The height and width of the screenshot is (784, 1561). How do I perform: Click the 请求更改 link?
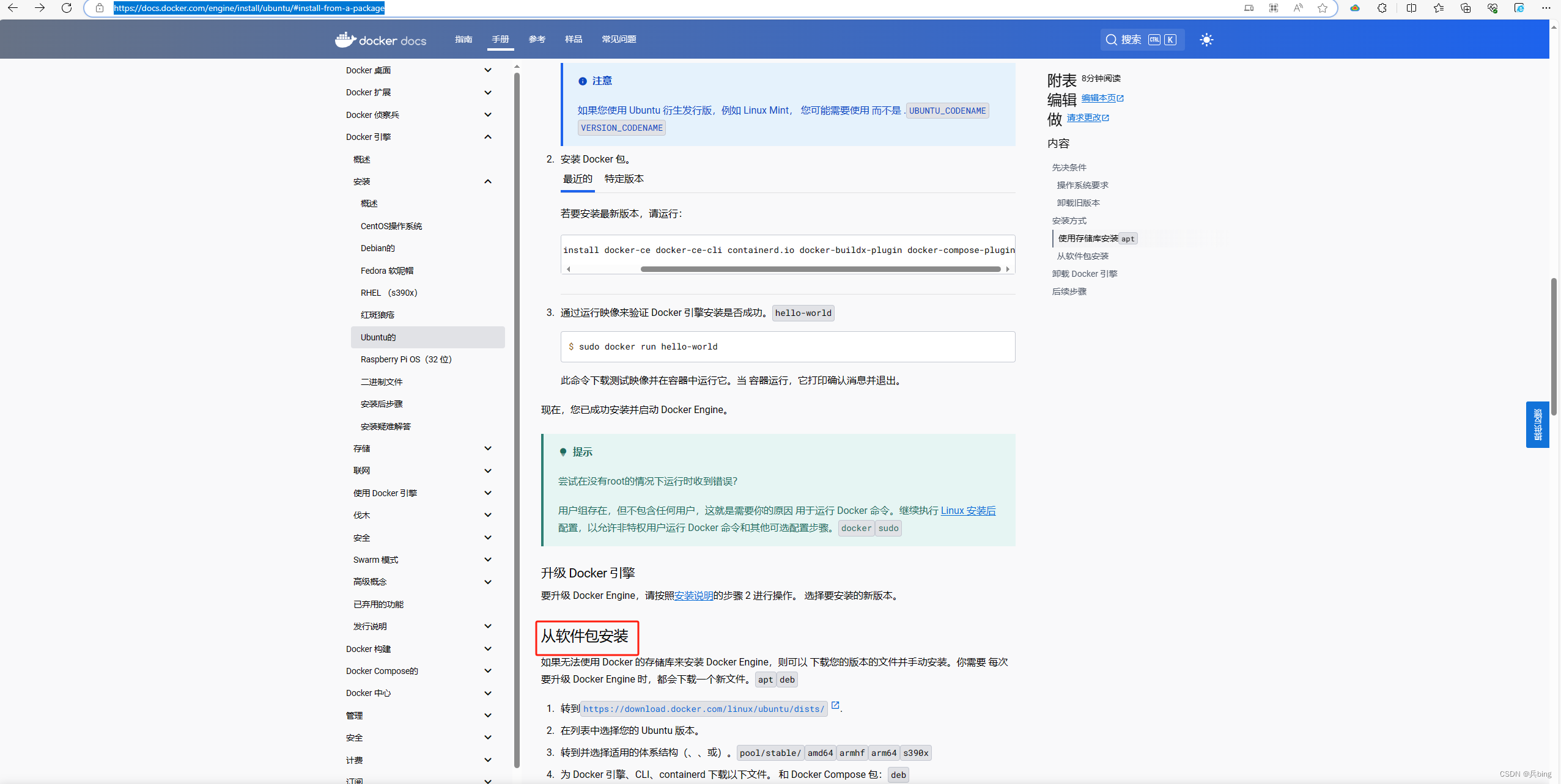tap(1087, 117)
